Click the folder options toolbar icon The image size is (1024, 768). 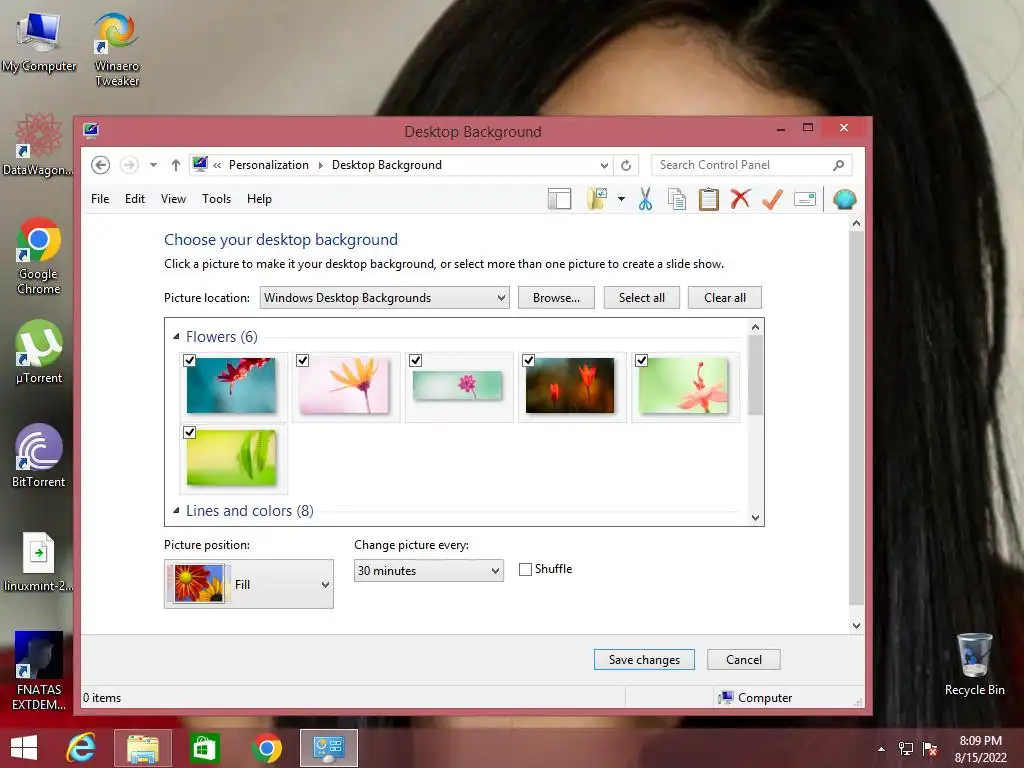[x=598, y=199]
